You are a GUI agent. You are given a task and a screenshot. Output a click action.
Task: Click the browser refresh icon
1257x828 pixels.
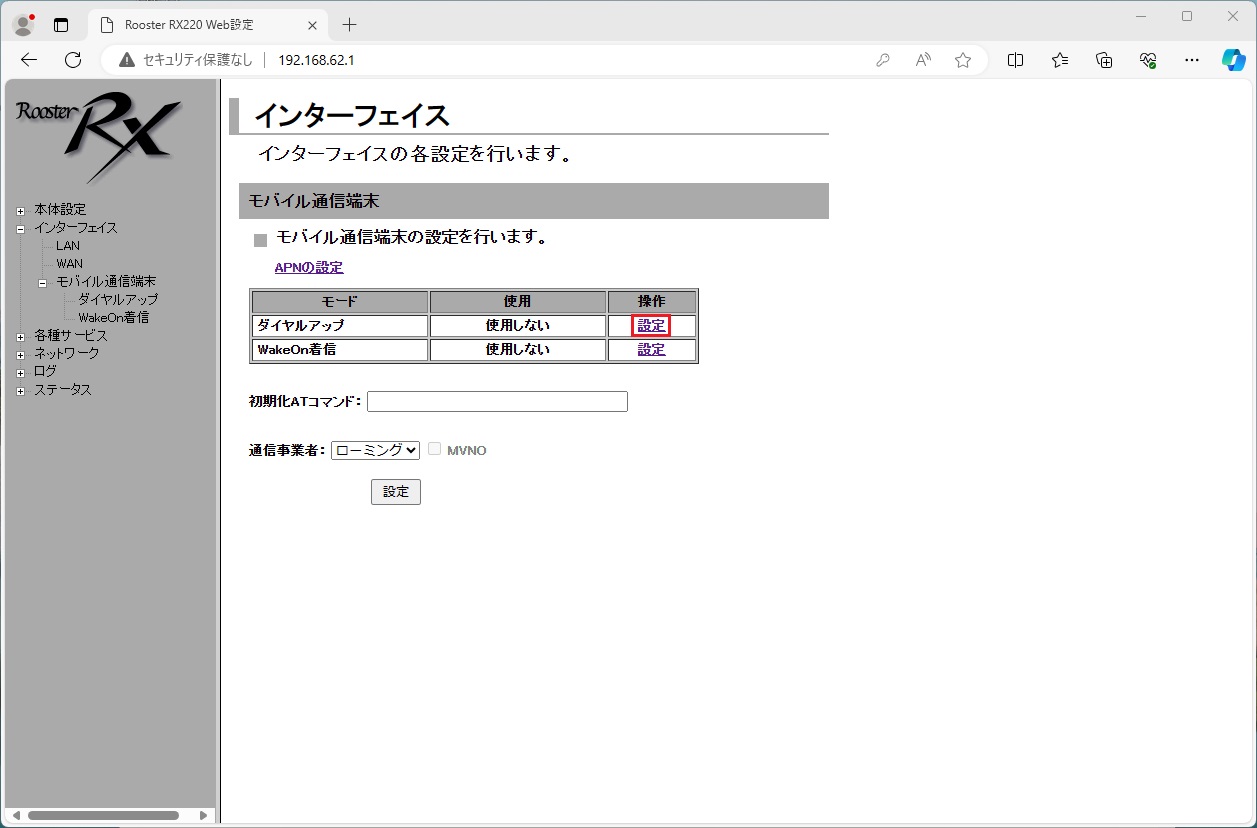pos(73,60)
